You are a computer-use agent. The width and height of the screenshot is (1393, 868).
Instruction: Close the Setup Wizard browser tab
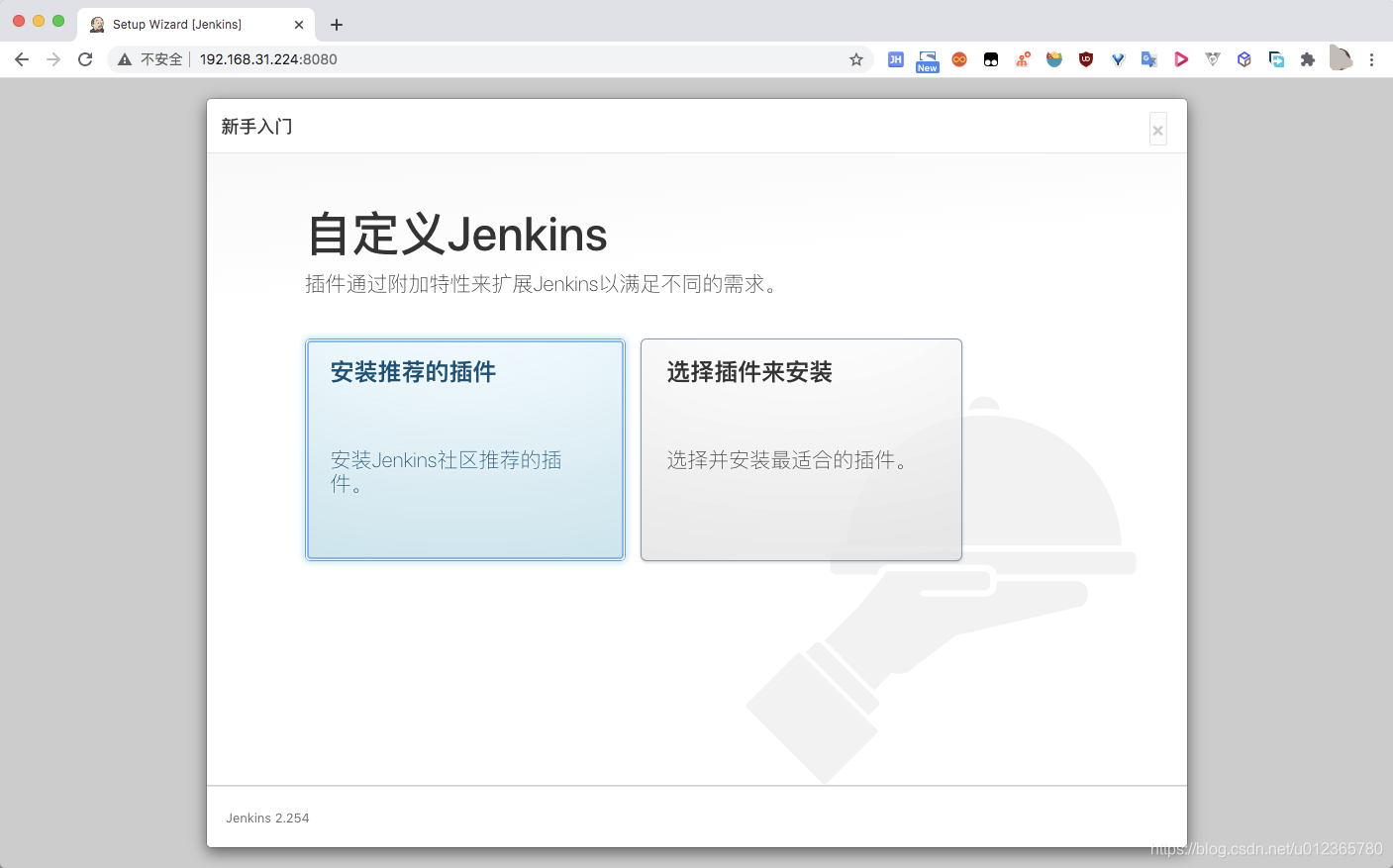point(299,25)
